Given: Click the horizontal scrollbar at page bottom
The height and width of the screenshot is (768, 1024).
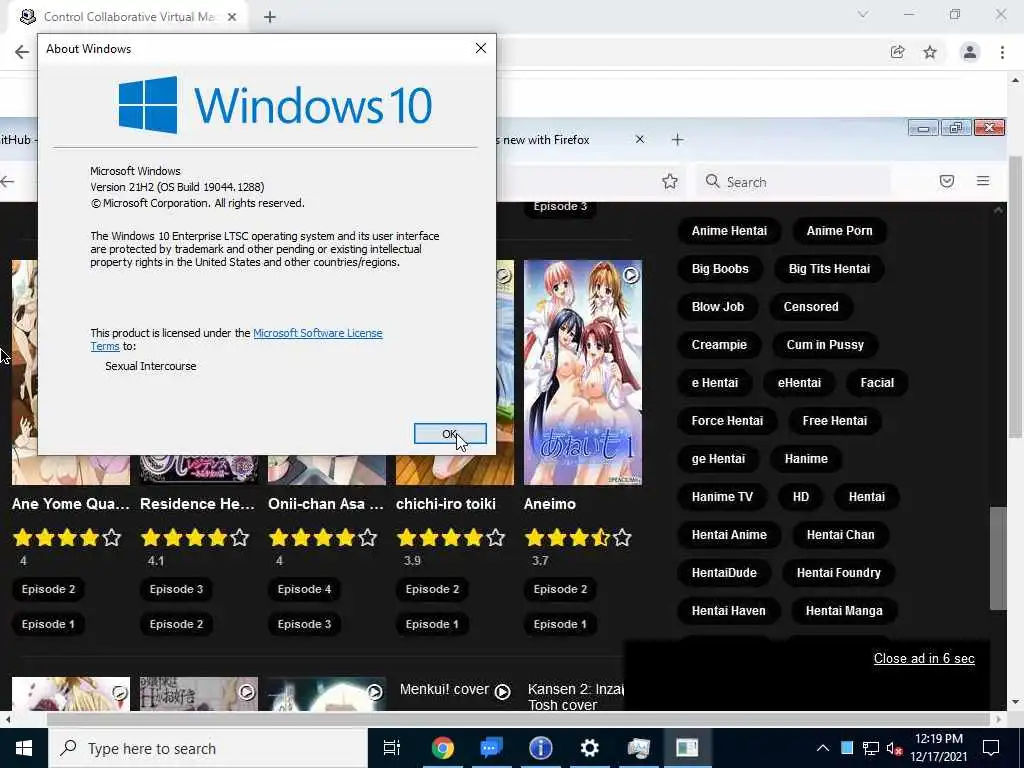Looking at the screenshot, I should click(519, 719).
